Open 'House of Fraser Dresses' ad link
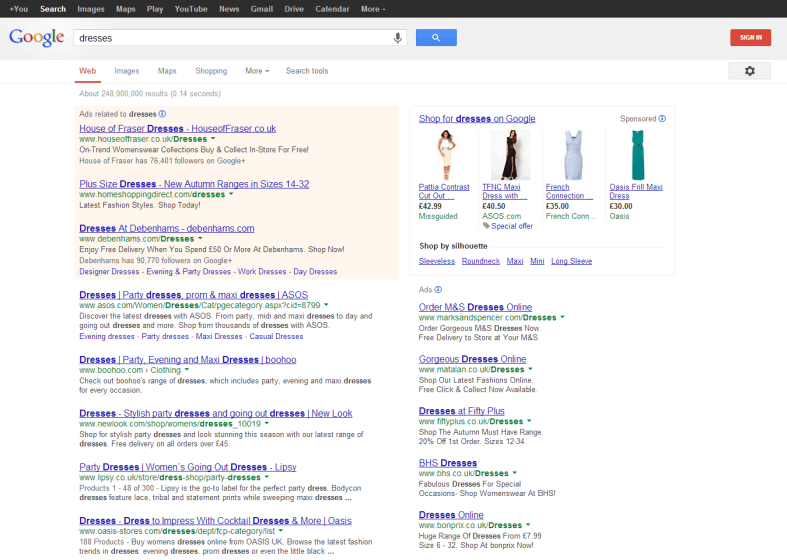The image size is (787, 560). click(x=178, y=128)
